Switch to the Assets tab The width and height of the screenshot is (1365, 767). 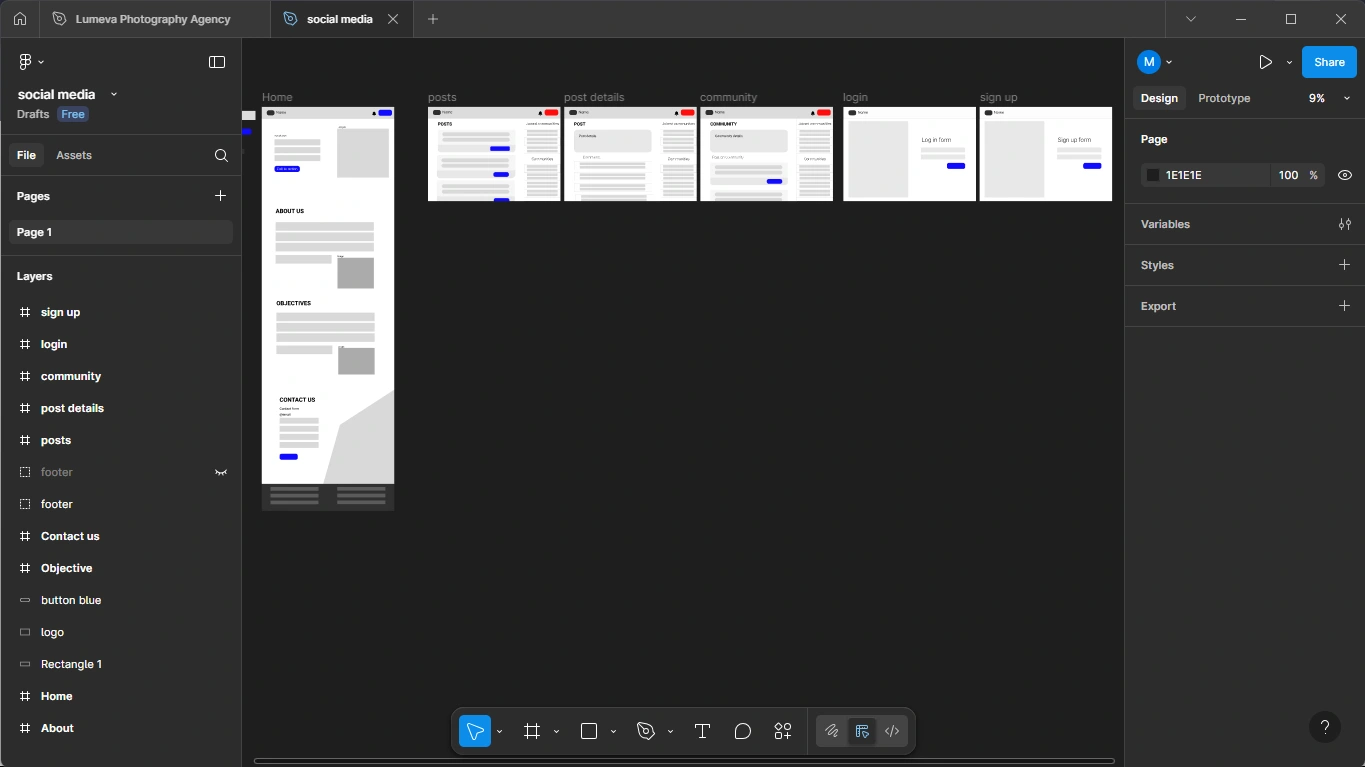point(74,155)
